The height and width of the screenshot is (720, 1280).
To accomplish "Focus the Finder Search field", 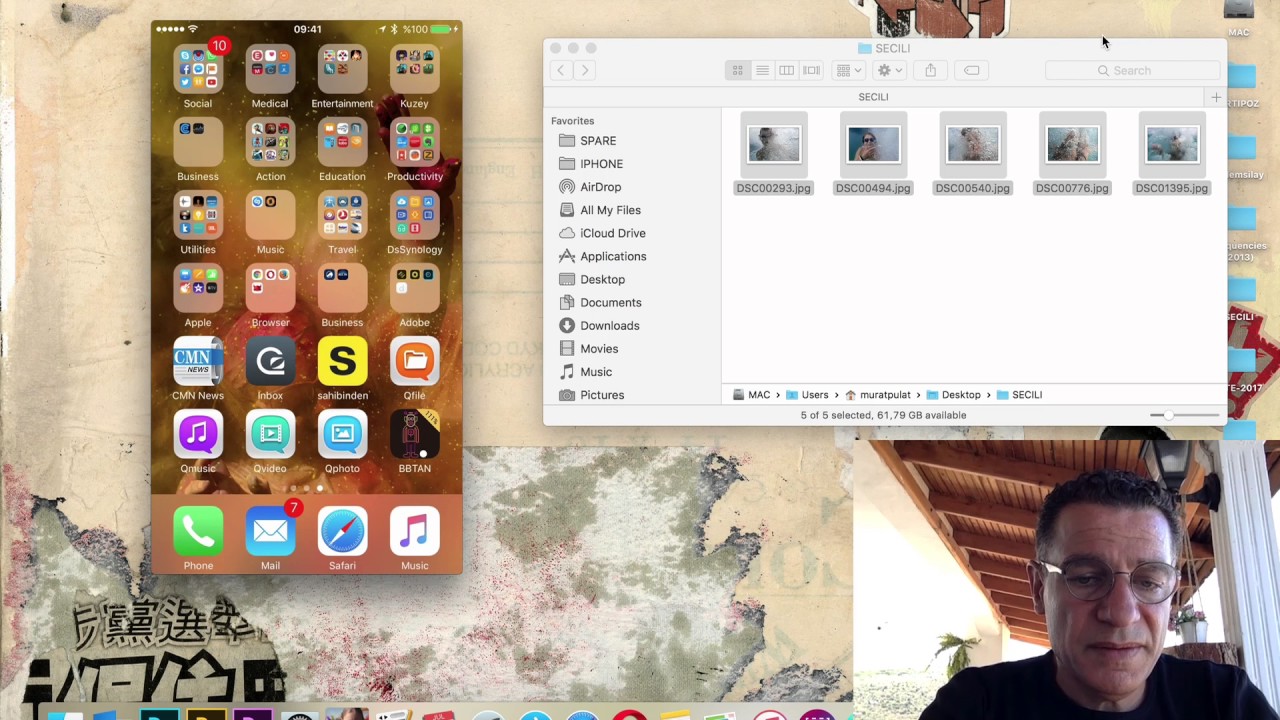I will coord(1132,70).
